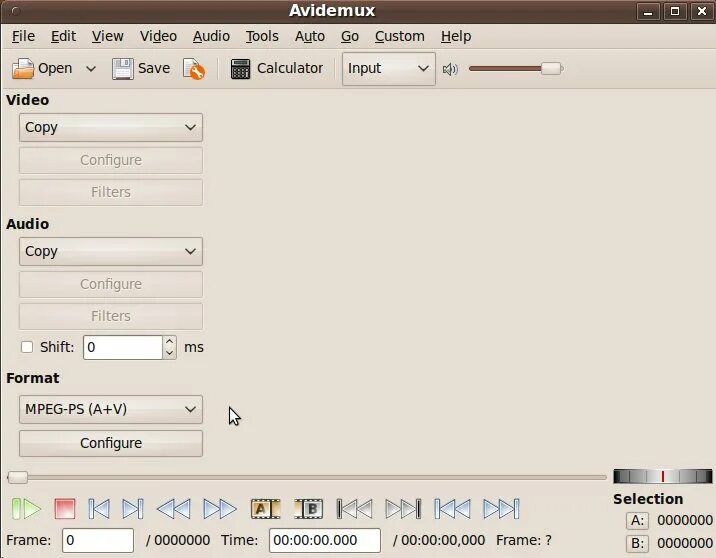Set selection marker A
This screenshot has height=558, width=716.
pos(265,509)
